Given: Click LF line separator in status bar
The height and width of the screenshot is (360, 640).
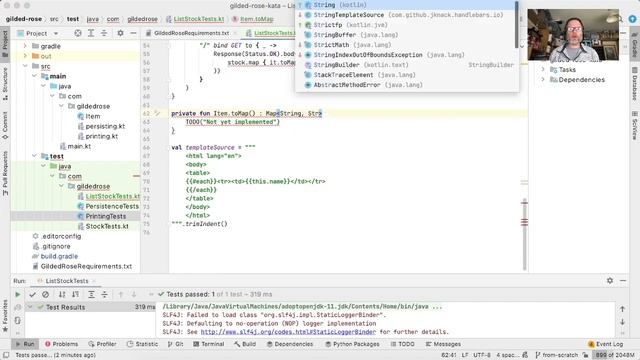Looking at the screenshot, I should [x=464, y=355].
